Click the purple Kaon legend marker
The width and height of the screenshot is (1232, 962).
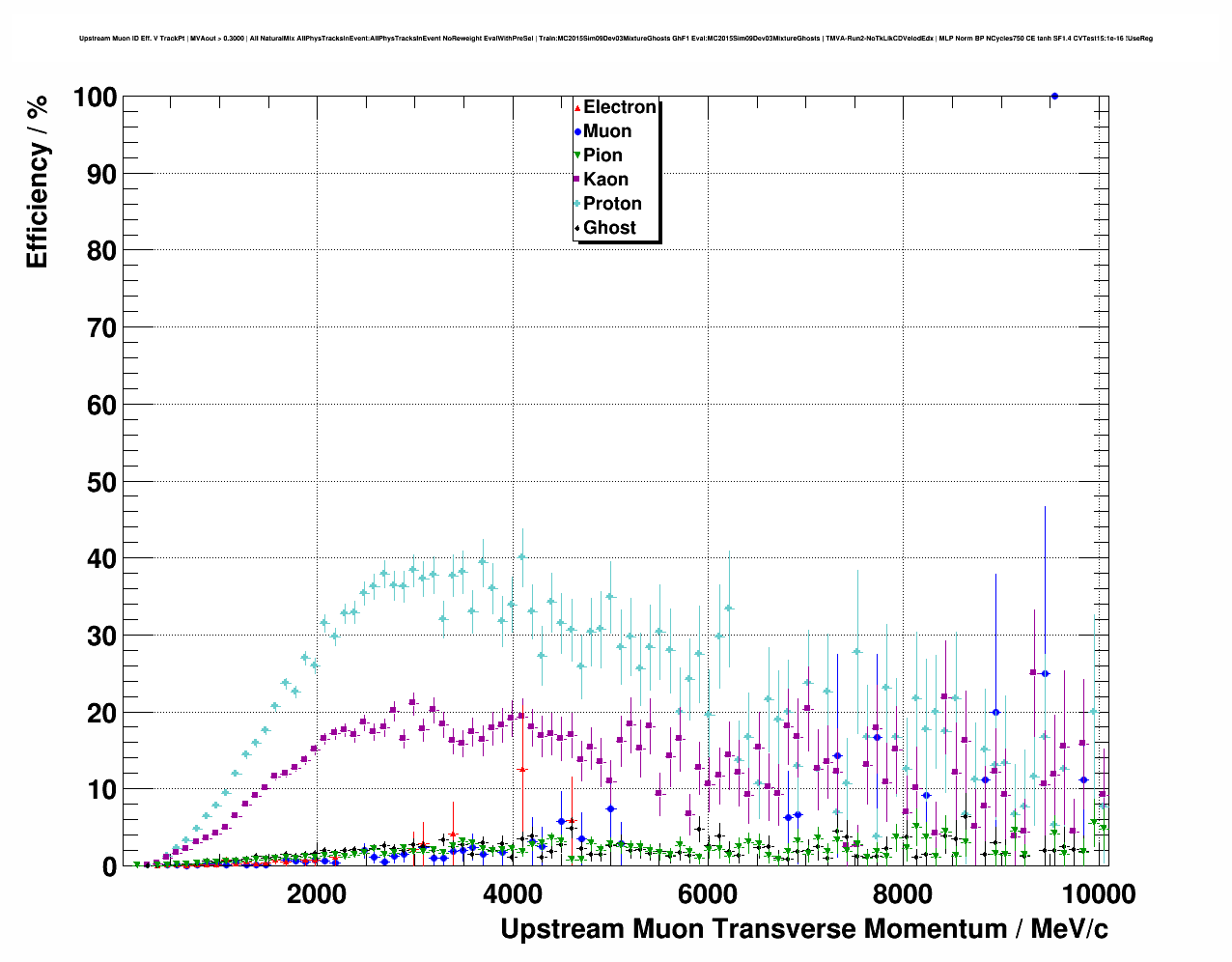point(577,180)
